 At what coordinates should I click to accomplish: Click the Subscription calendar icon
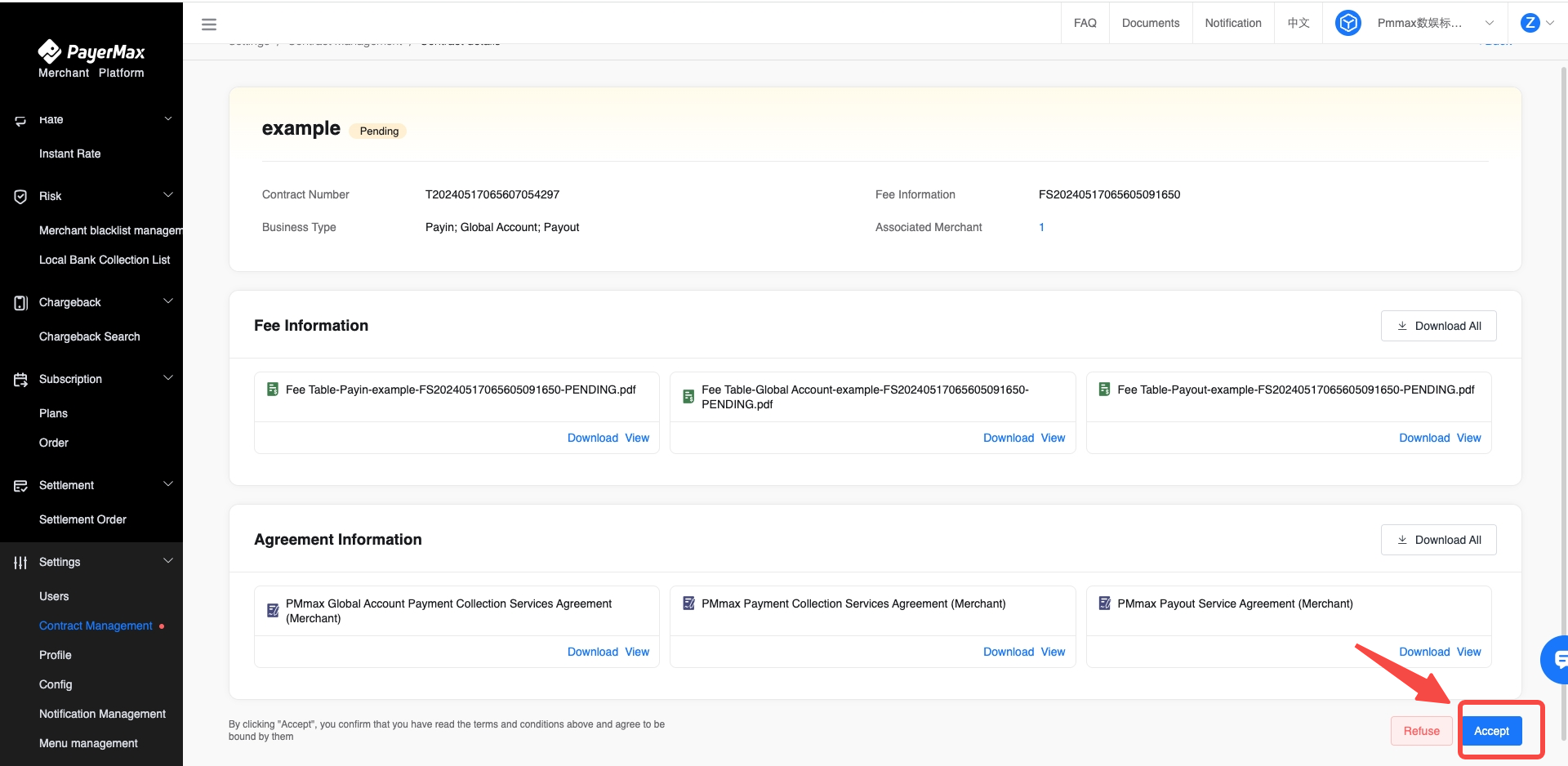(20, 380)
